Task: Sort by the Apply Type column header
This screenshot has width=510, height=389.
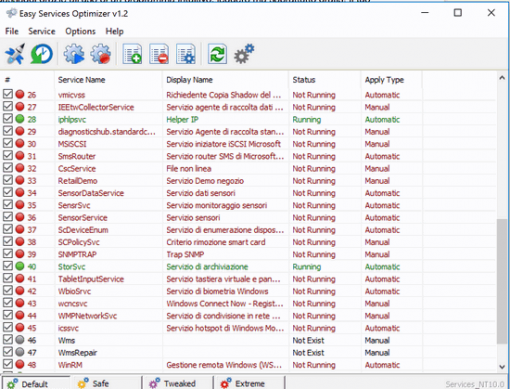Action: click(x=391, y=80)
